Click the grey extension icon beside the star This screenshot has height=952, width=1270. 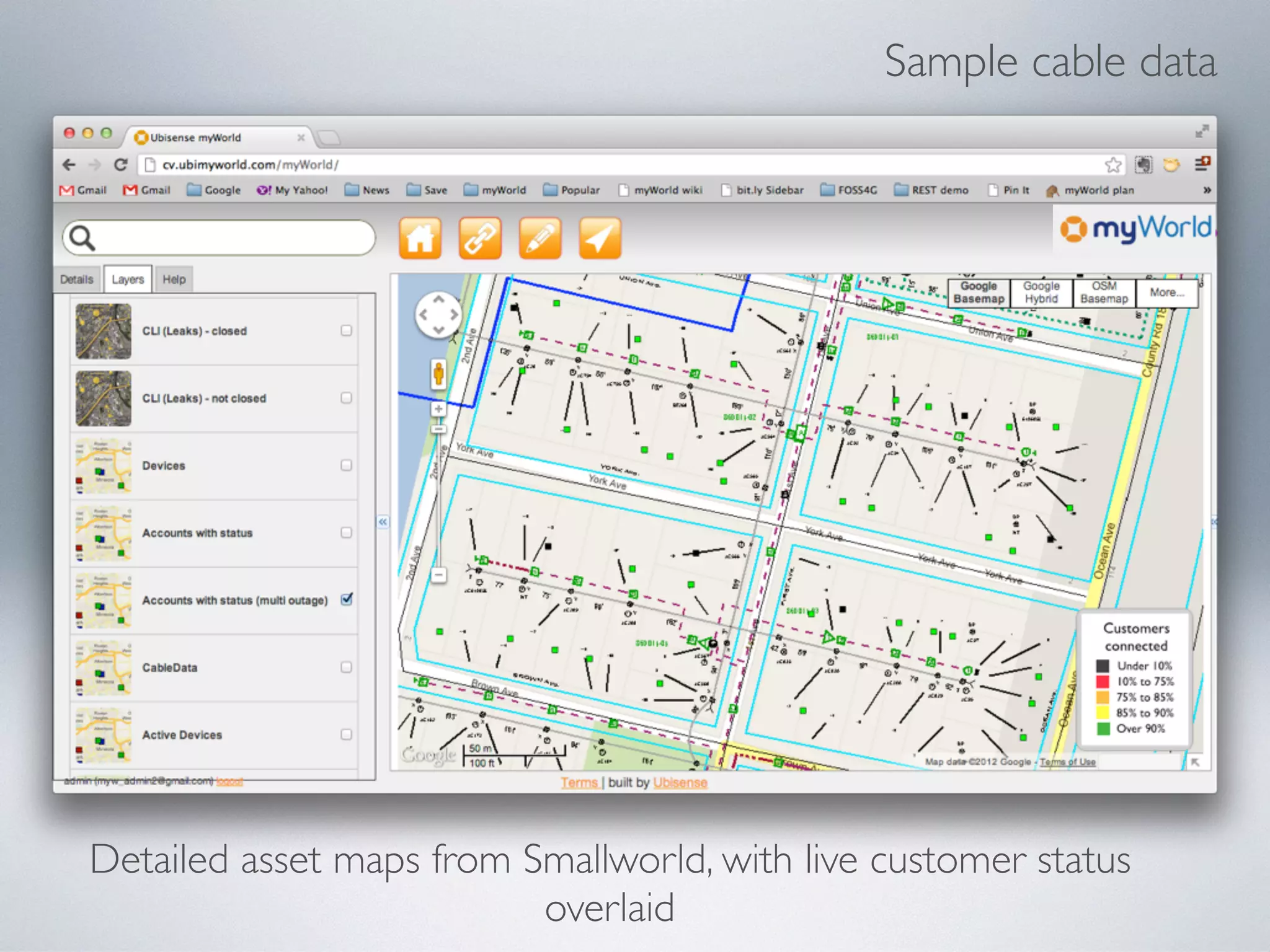tap(1143, 165)
